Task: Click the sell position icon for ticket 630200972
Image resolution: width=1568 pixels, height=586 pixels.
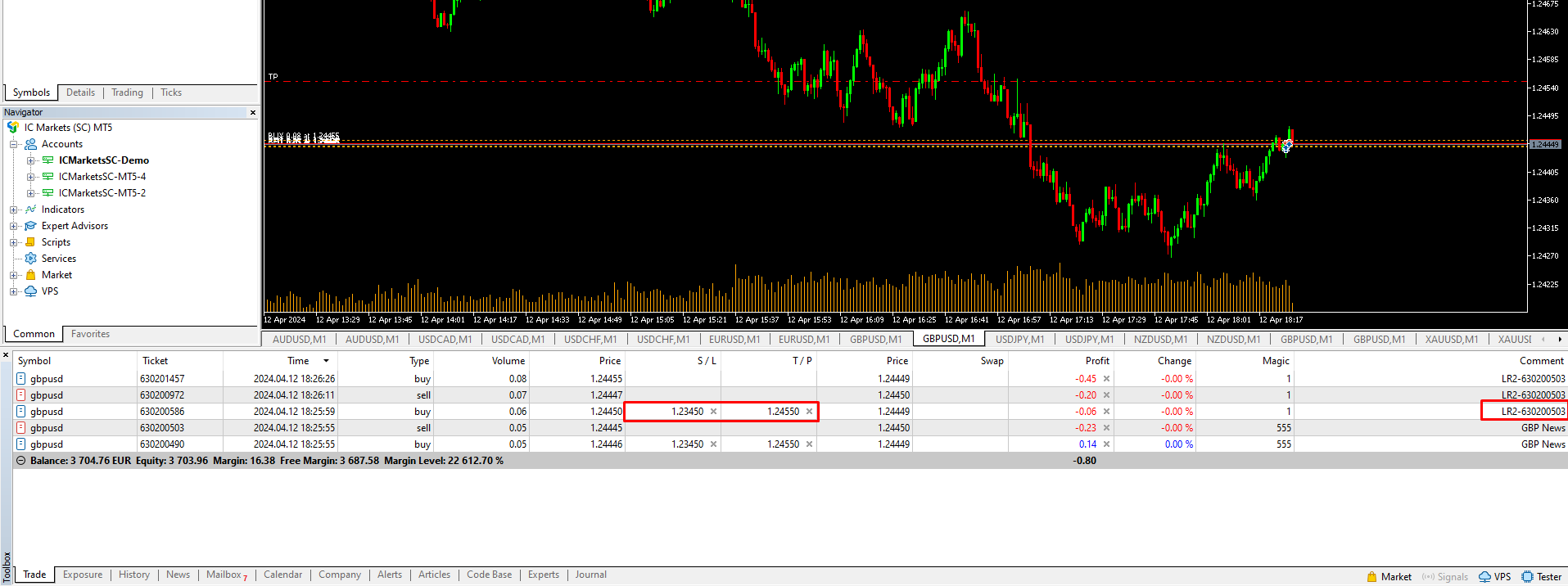Action: coord(21,395)
